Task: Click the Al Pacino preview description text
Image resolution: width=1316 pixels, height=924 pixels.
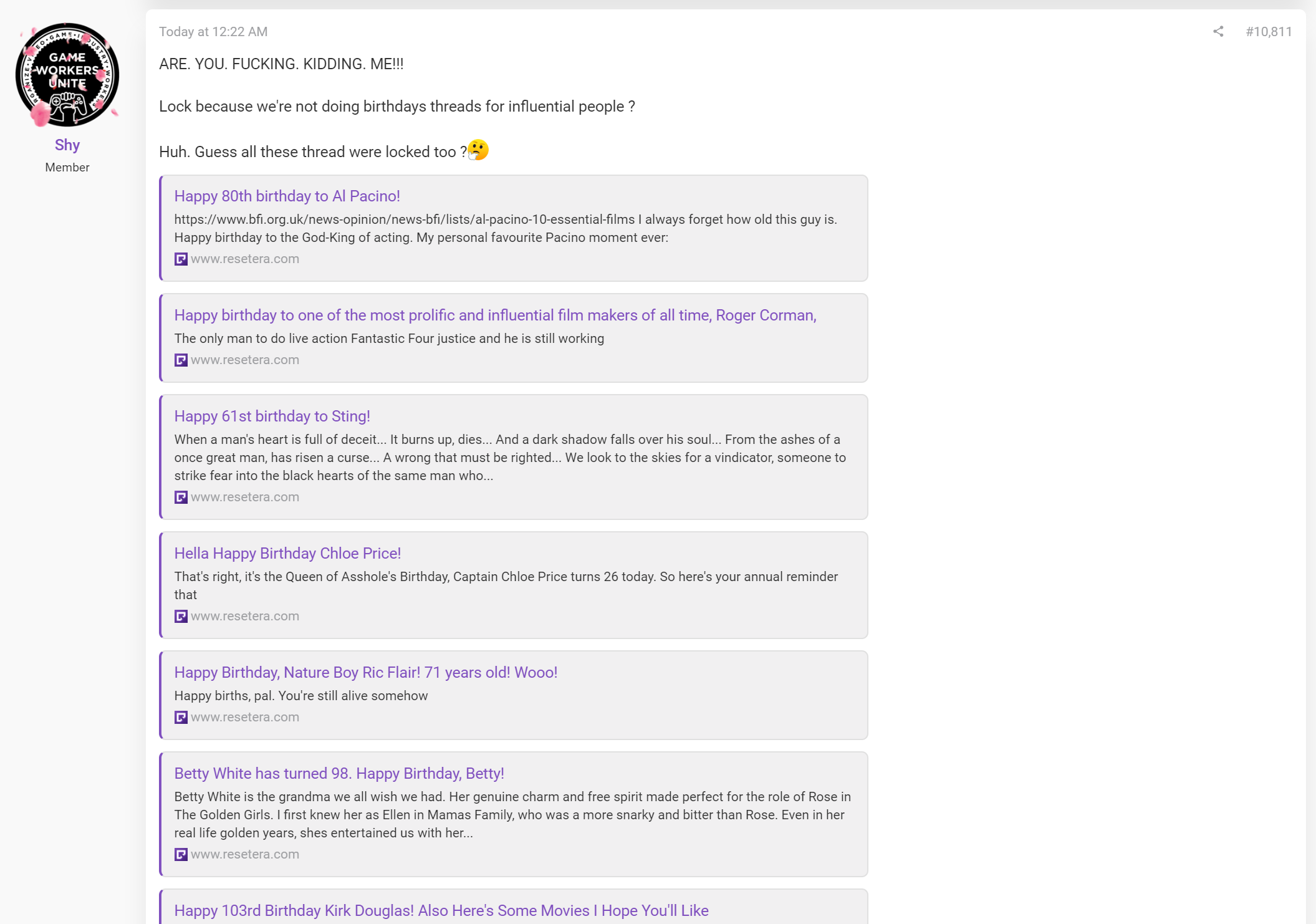Action: point(506,228)
